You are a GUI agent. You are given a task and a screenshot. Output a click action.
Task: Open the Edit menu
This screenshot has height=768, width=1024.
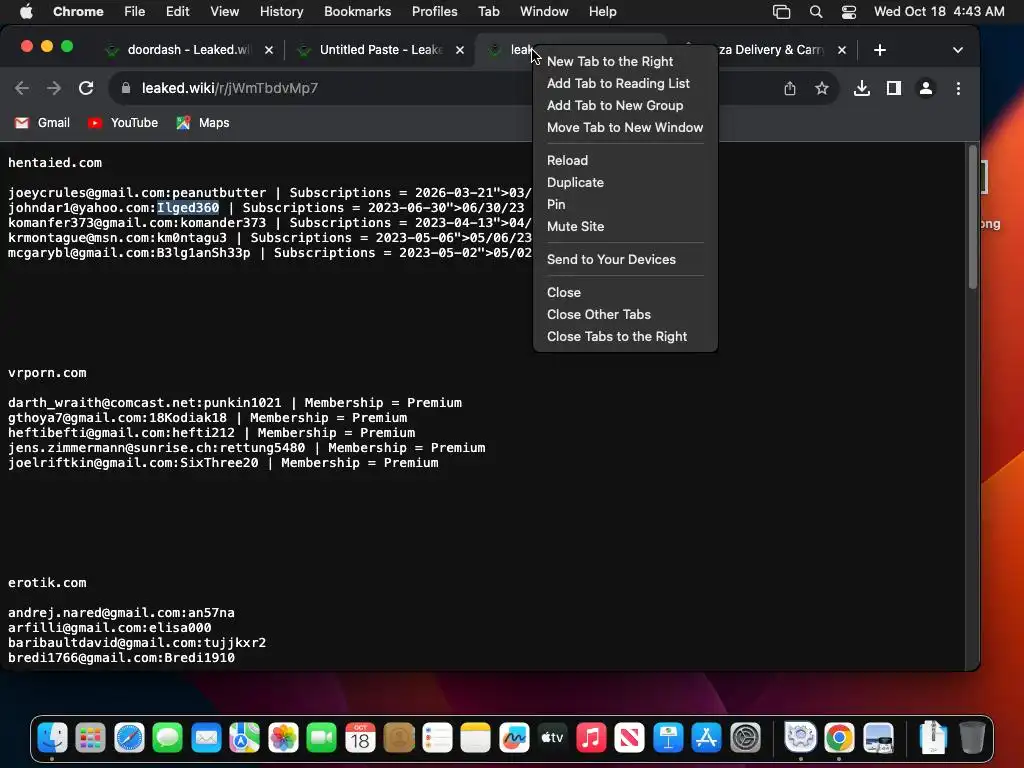[178, 12]
